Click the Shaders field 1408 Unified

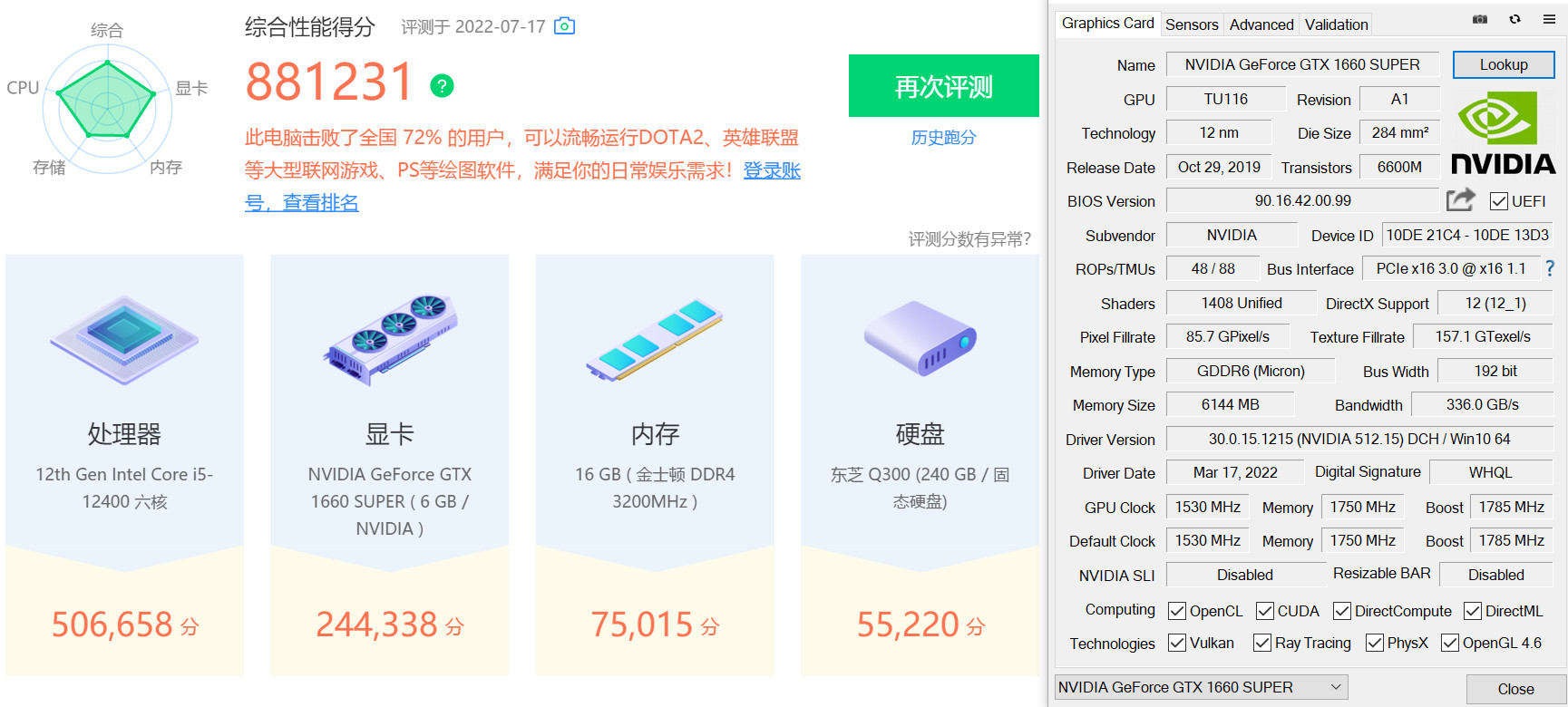tap(1241, 303)
